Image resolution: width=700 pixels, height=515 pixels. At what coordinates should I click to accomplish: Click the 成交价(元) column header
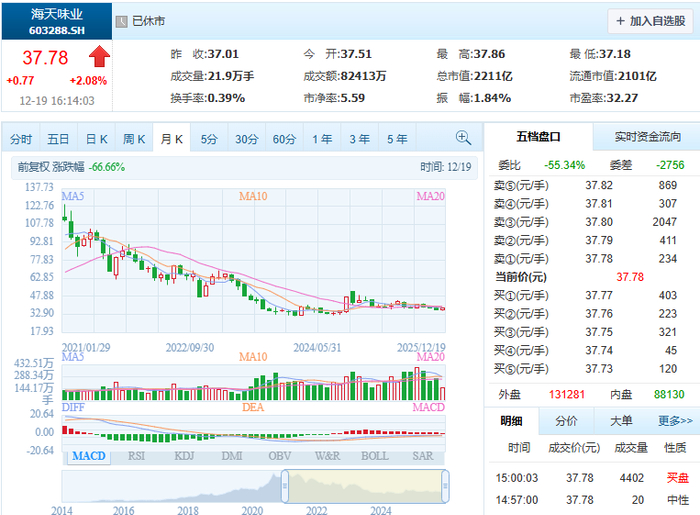point(574,448)
